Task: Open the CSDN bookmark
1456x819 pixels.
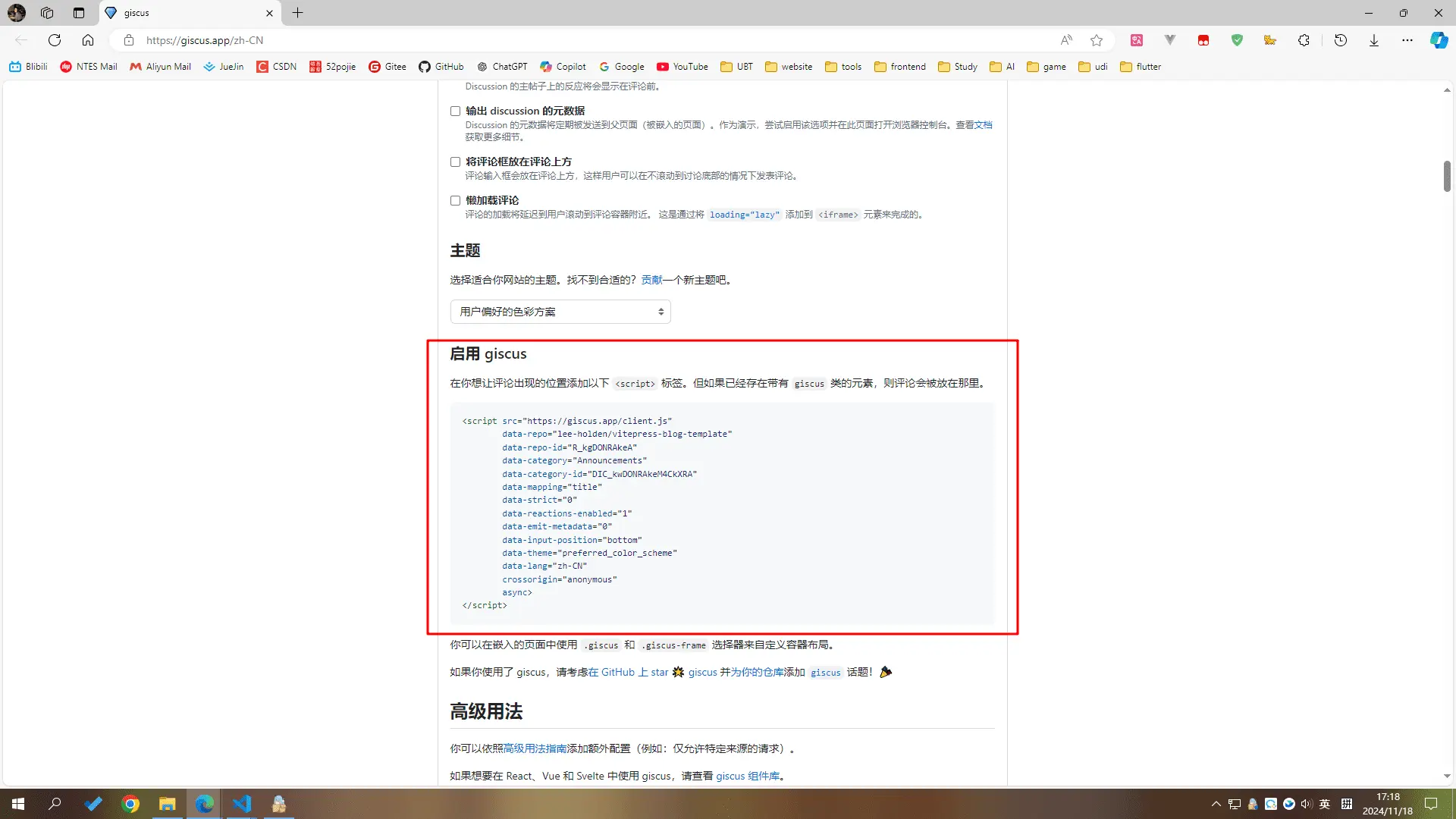Action: pyautogui.click(x=276, y=67)
